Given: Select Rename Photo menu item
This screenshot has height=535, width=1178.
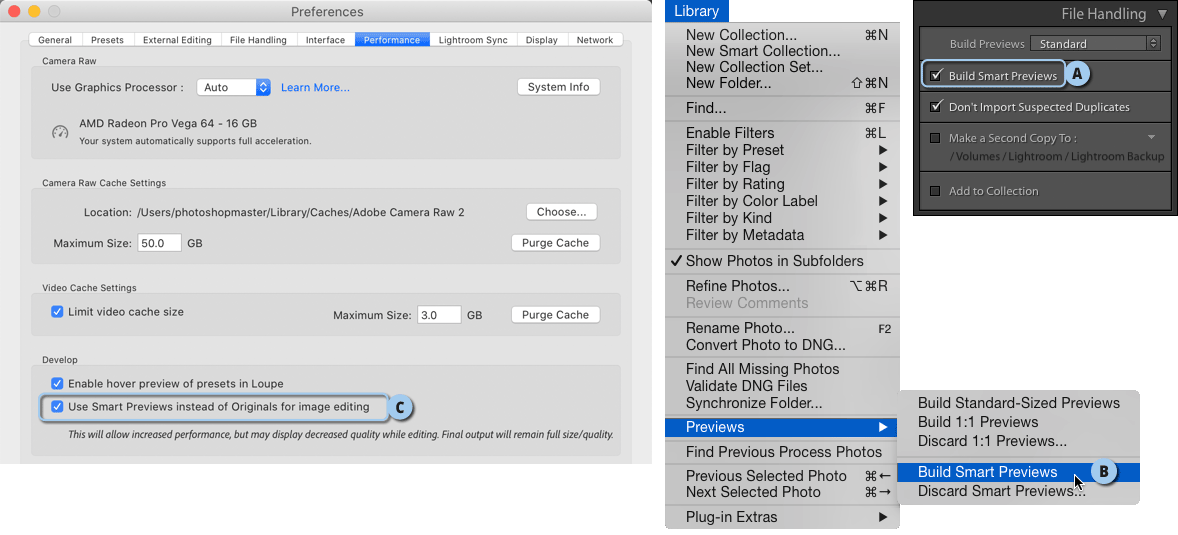Looking at the screenshot, I should 782,328.
